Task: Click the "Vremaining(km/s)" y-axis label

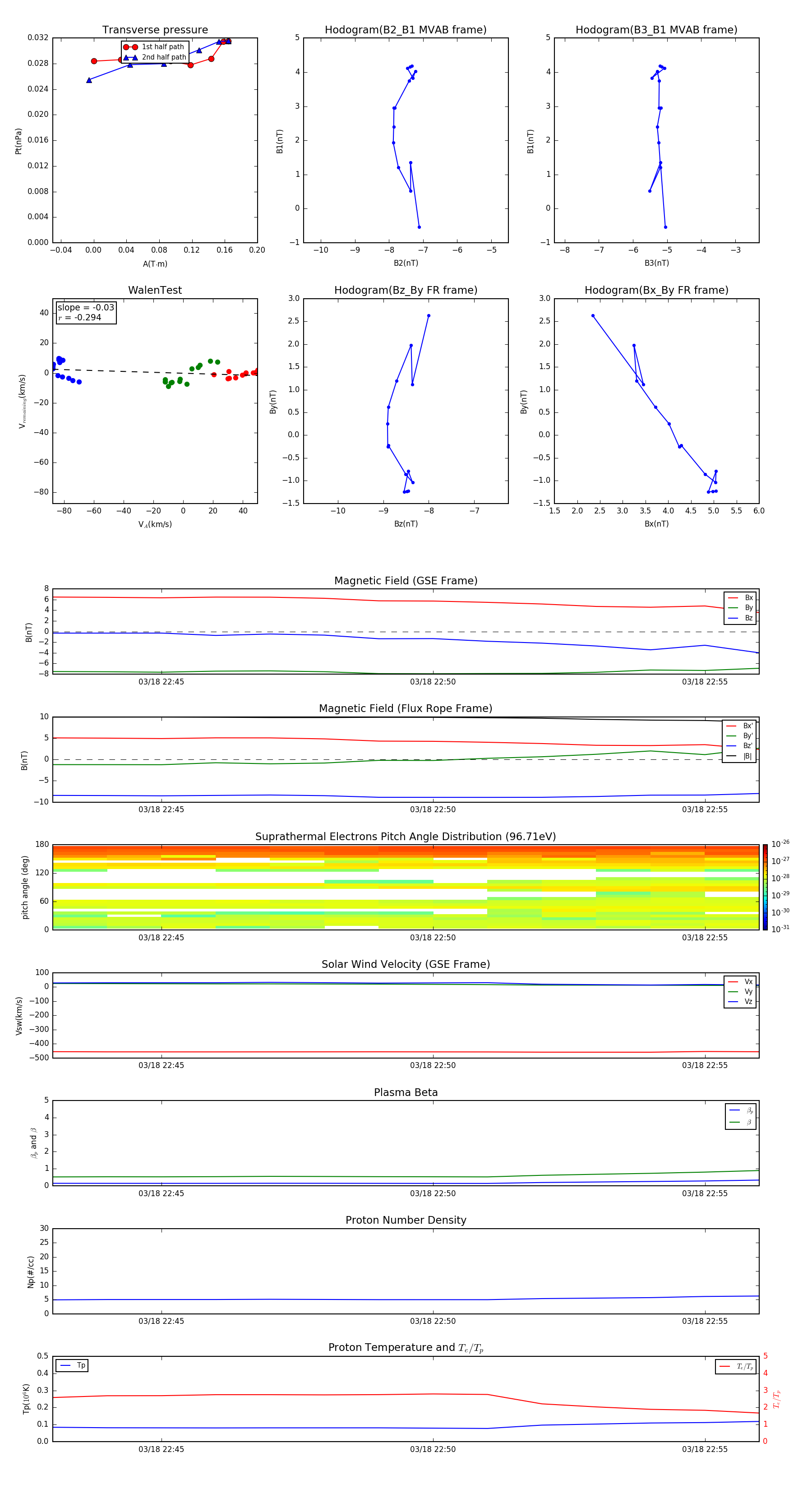Action: [22, 401]
